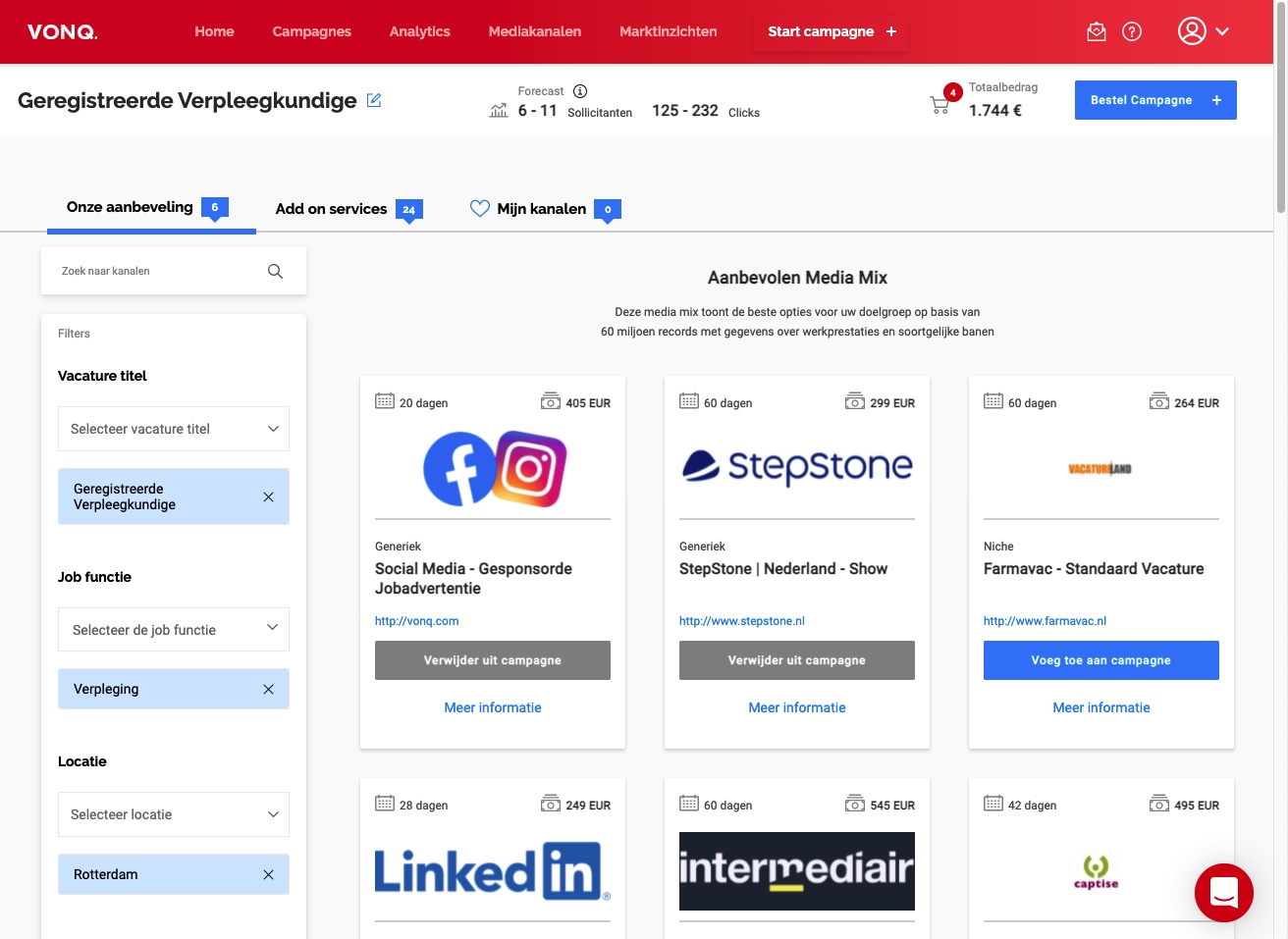Open Marktinzichten menu item

pyautogui.click(x=669, y=31)
